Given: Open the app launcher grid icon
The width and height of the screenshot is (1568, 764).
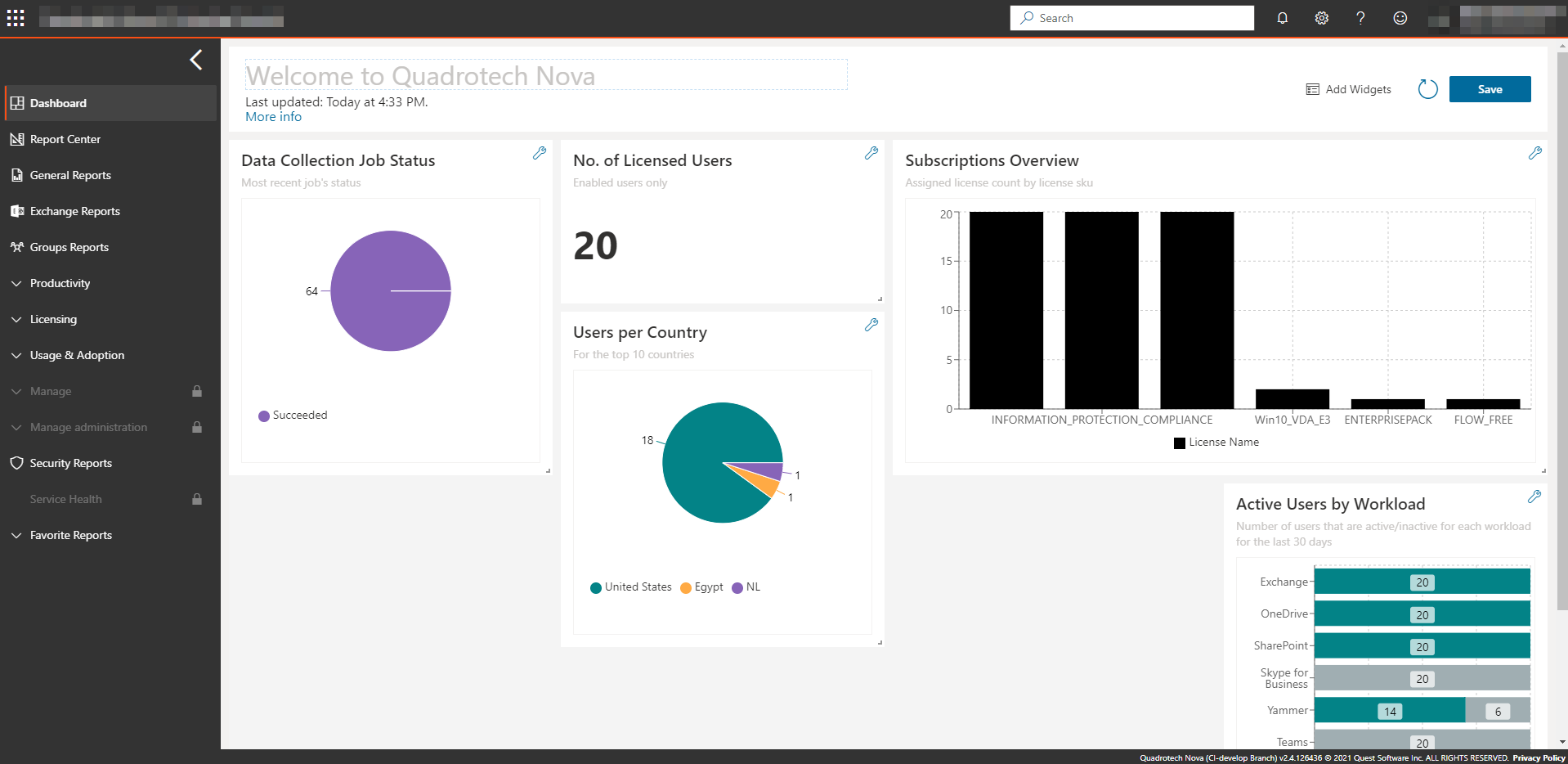Looking at the screenshot, I should 16,18.
